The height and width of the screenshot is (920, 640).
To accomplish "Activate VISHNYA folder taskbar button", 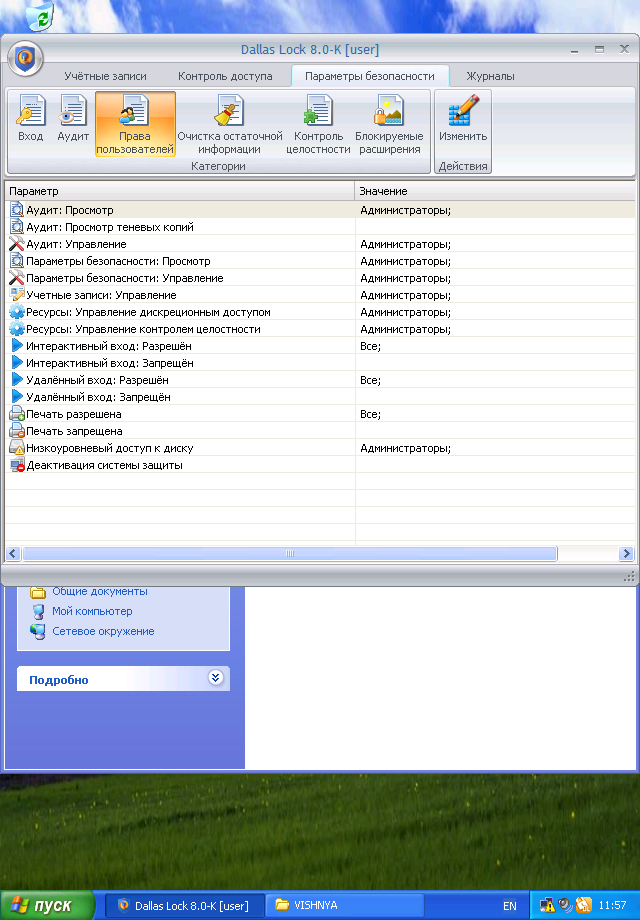I will (x=344, y=905).
